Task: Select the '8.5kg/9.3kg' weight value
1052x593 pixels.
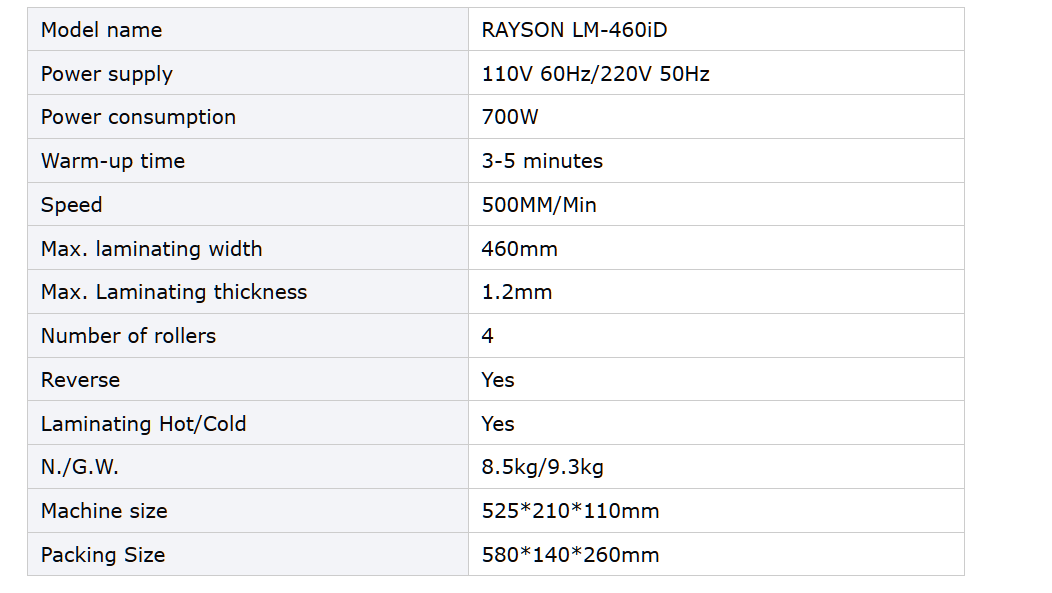Action: (542, 467)
